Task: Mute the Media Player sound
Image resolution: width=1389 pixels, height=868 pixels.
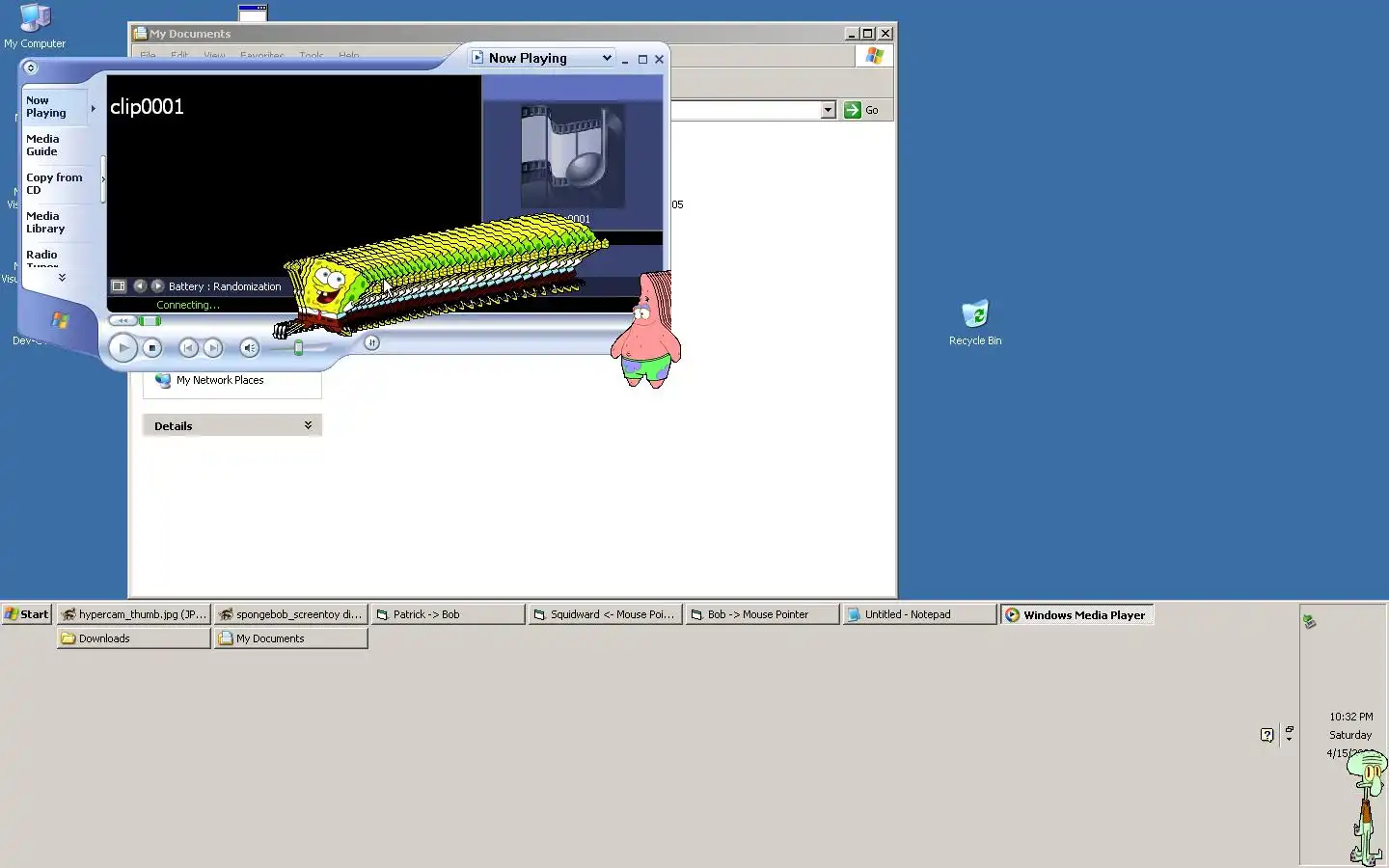Action: click(249, 347)
